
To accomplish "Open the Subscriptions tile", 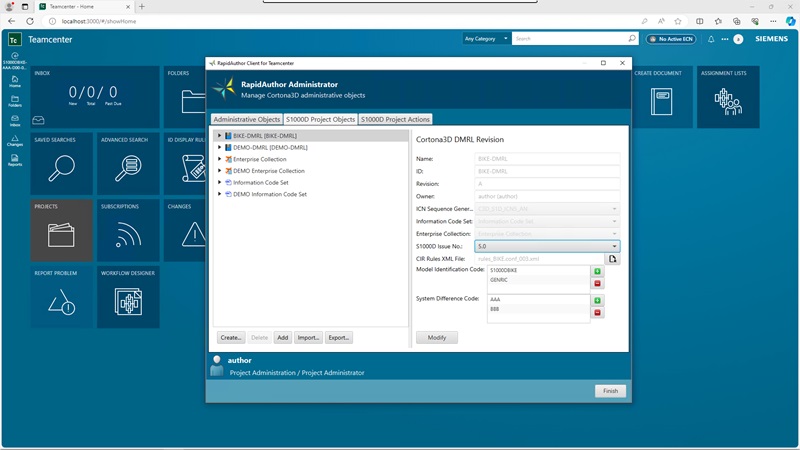I will coord(128,230).
